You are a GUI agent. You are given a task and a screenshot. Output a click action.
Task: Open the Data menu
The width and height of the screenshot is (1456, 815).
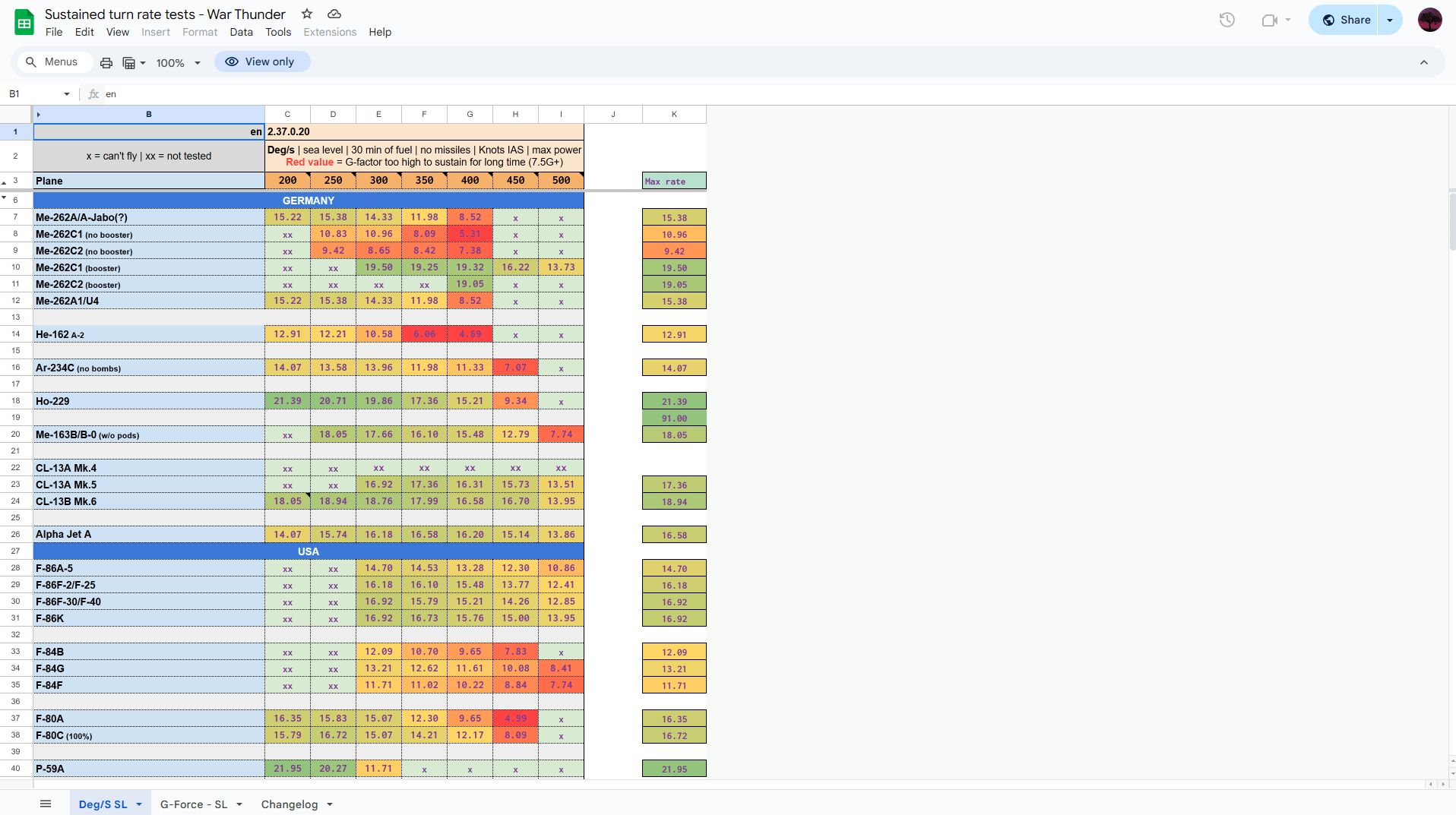(x=241, y=32)
